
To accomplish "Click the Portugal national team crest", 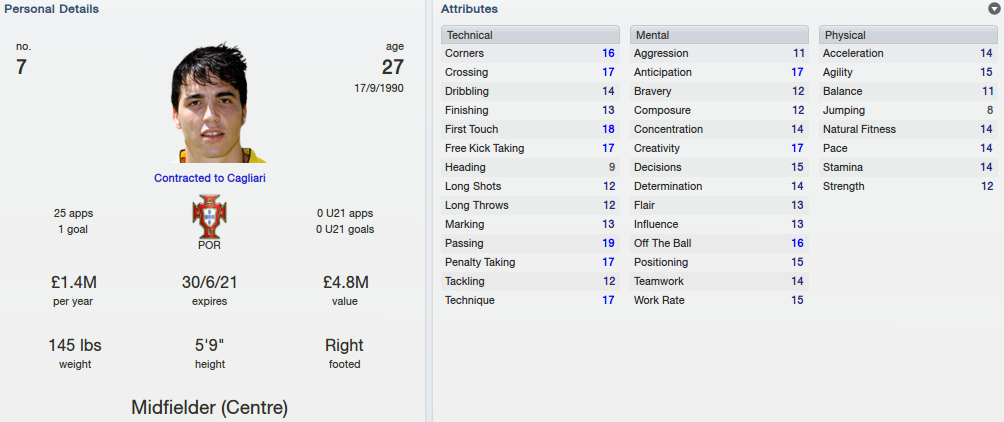I will tap(209, 217).
